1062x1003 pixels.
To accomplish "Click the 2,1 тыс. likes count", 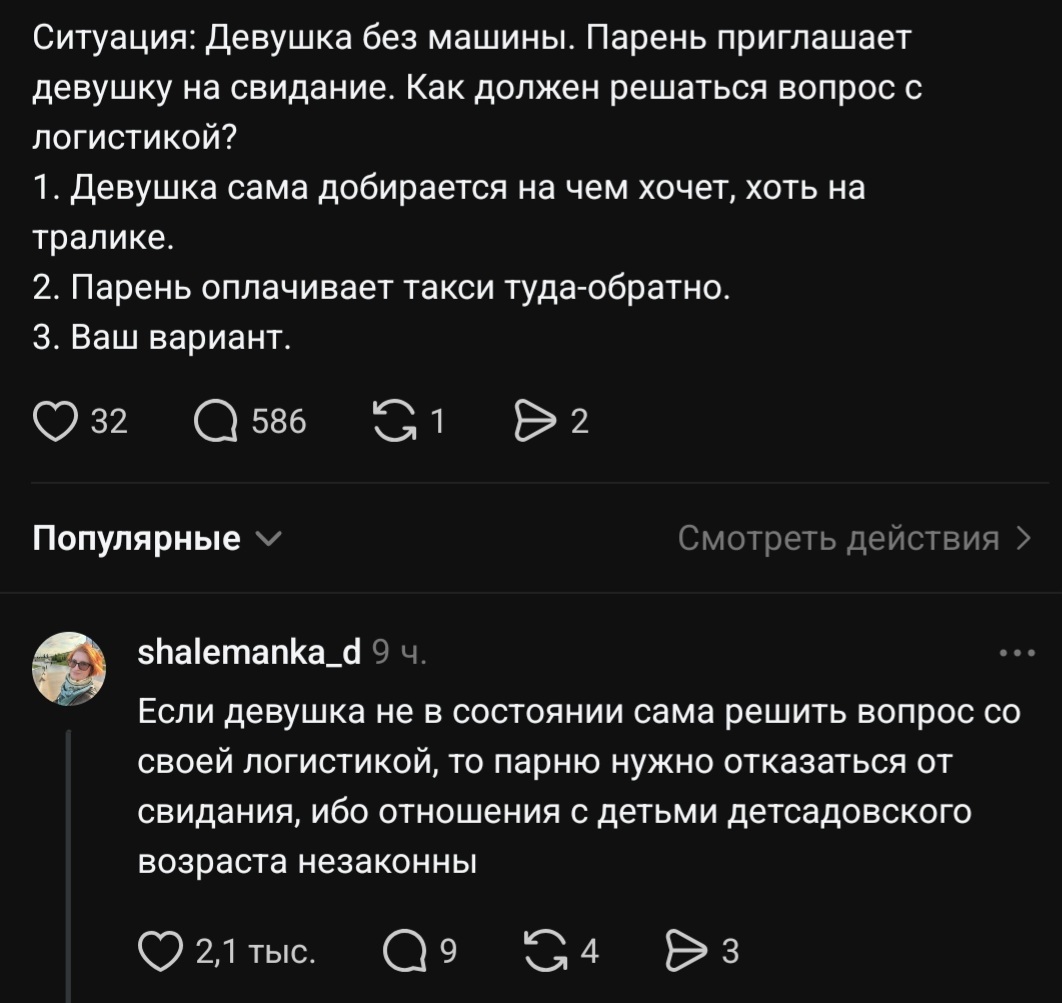I will coord(256,951).
